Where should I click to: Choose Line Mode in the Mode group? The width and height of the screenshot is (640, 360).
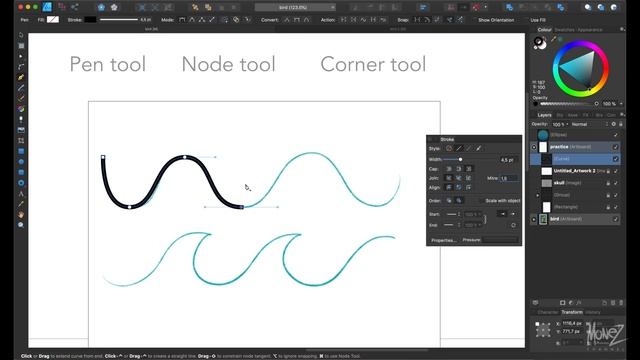(211, 20)
